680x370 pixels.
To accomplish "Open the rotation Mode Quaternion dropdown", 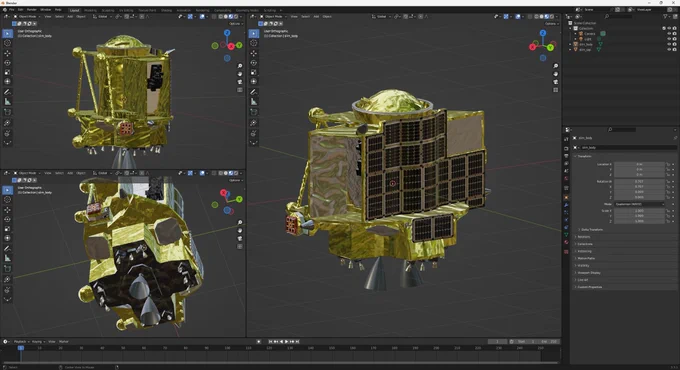I will 639,204.
